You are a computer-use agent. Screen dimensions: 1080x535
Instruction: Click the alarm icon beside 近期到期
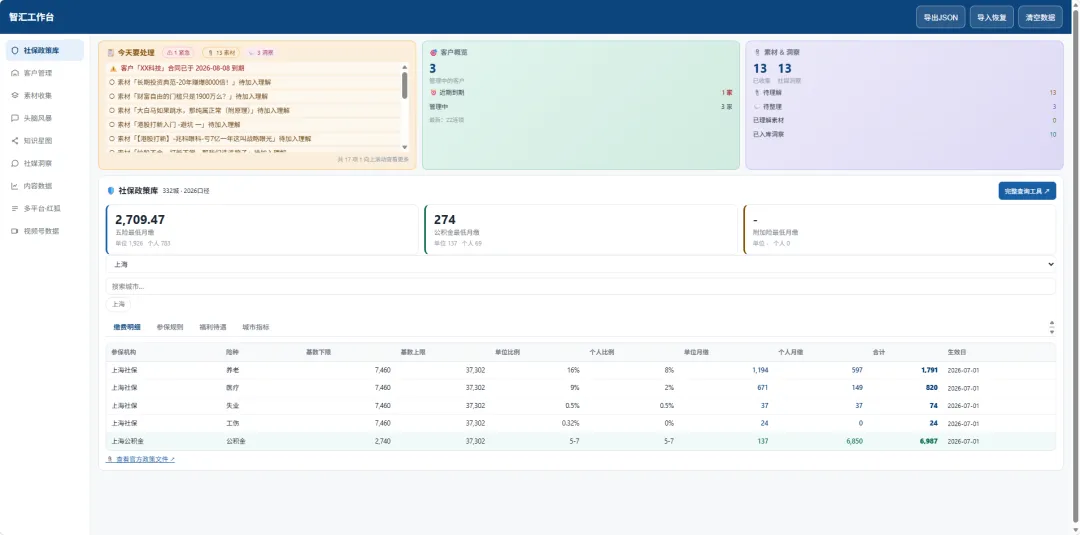coord(433,92)
